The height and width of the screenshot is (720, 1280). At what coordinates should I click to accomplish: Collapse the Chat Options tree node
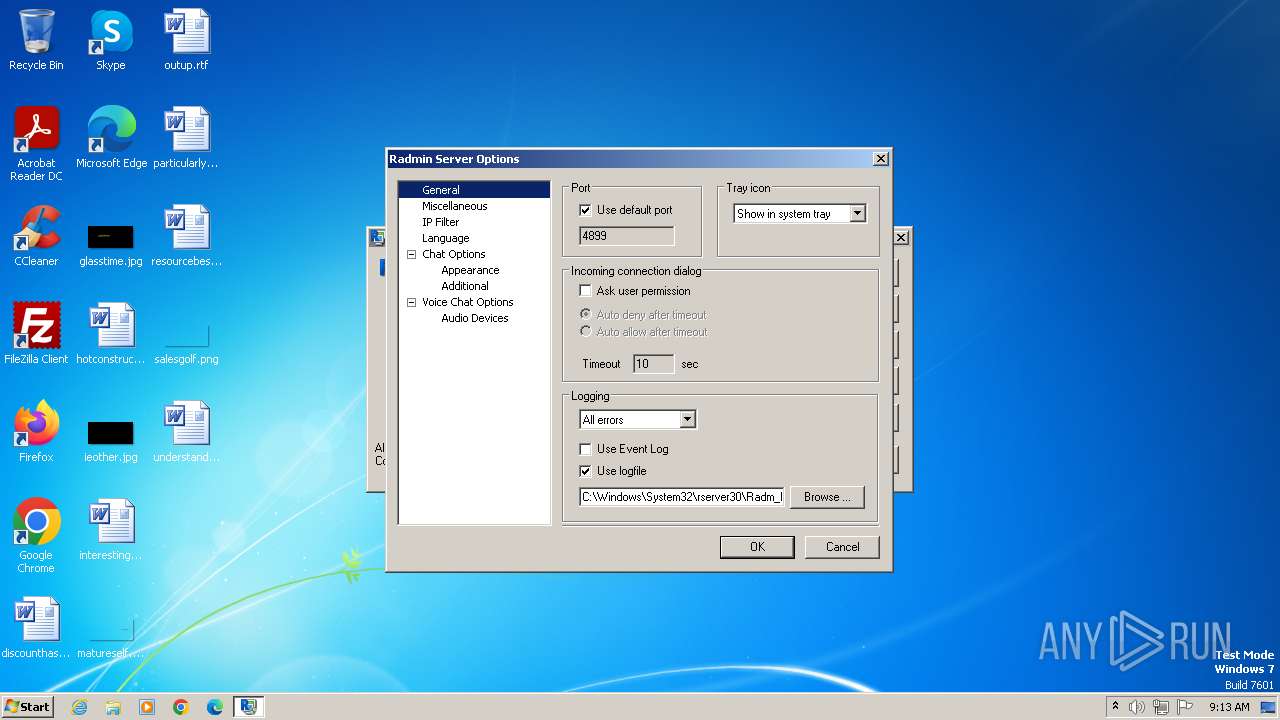pos(411,254)
